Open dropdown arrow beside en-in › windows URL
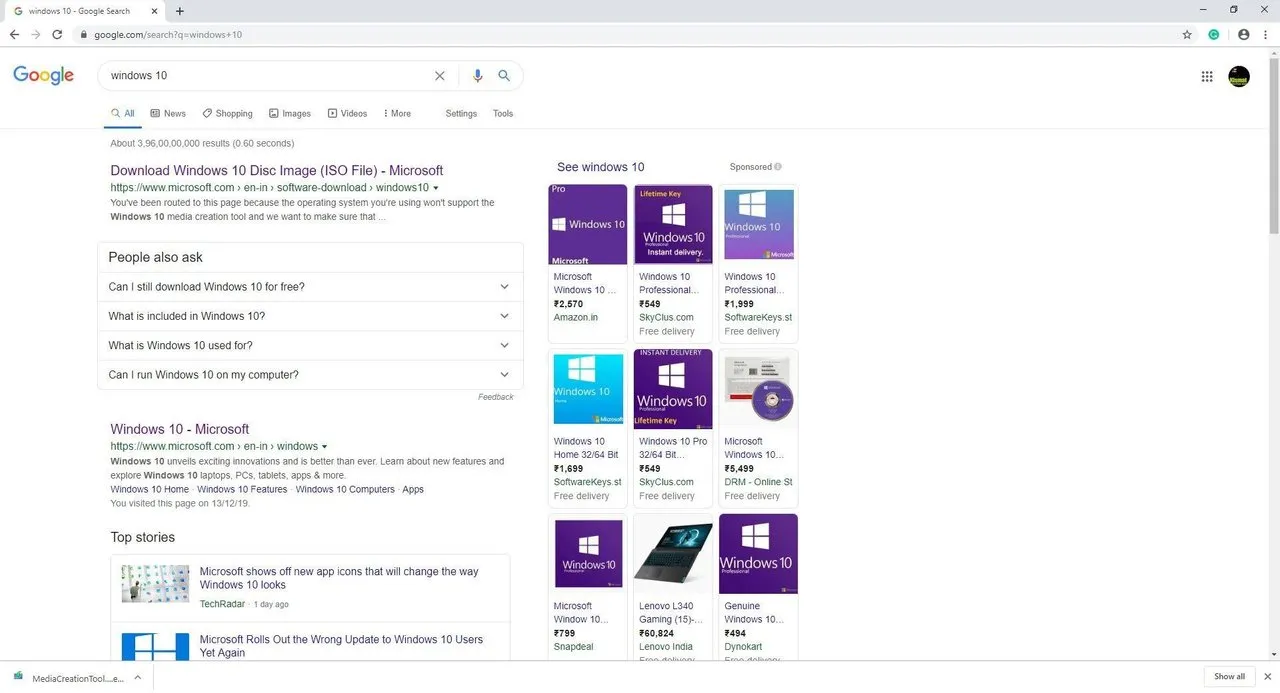 click(325, 446)
